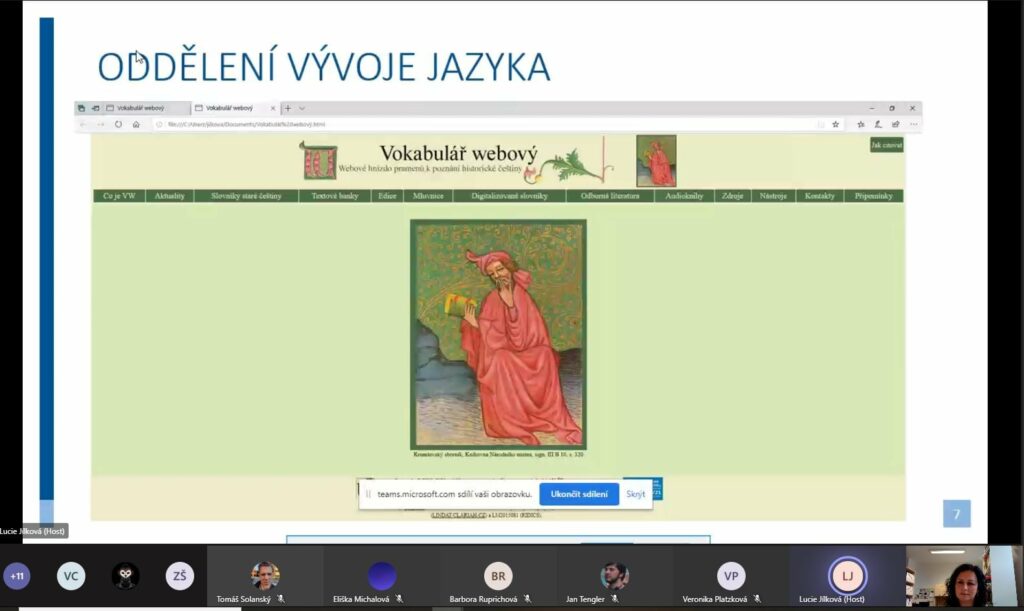Go to the browser home icon

click(x=136, y=124)
